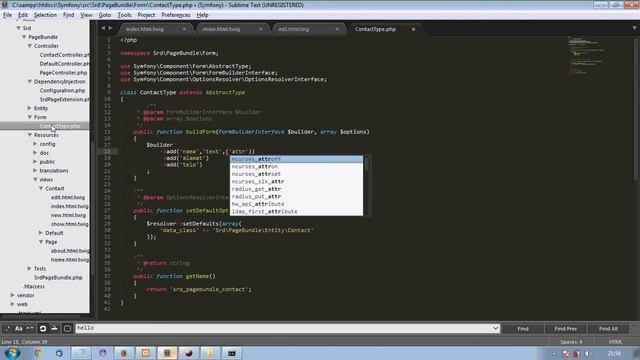This screenshot has width=640, height=360.
Task: Collapse the Form folder
Action: (30, 117)
